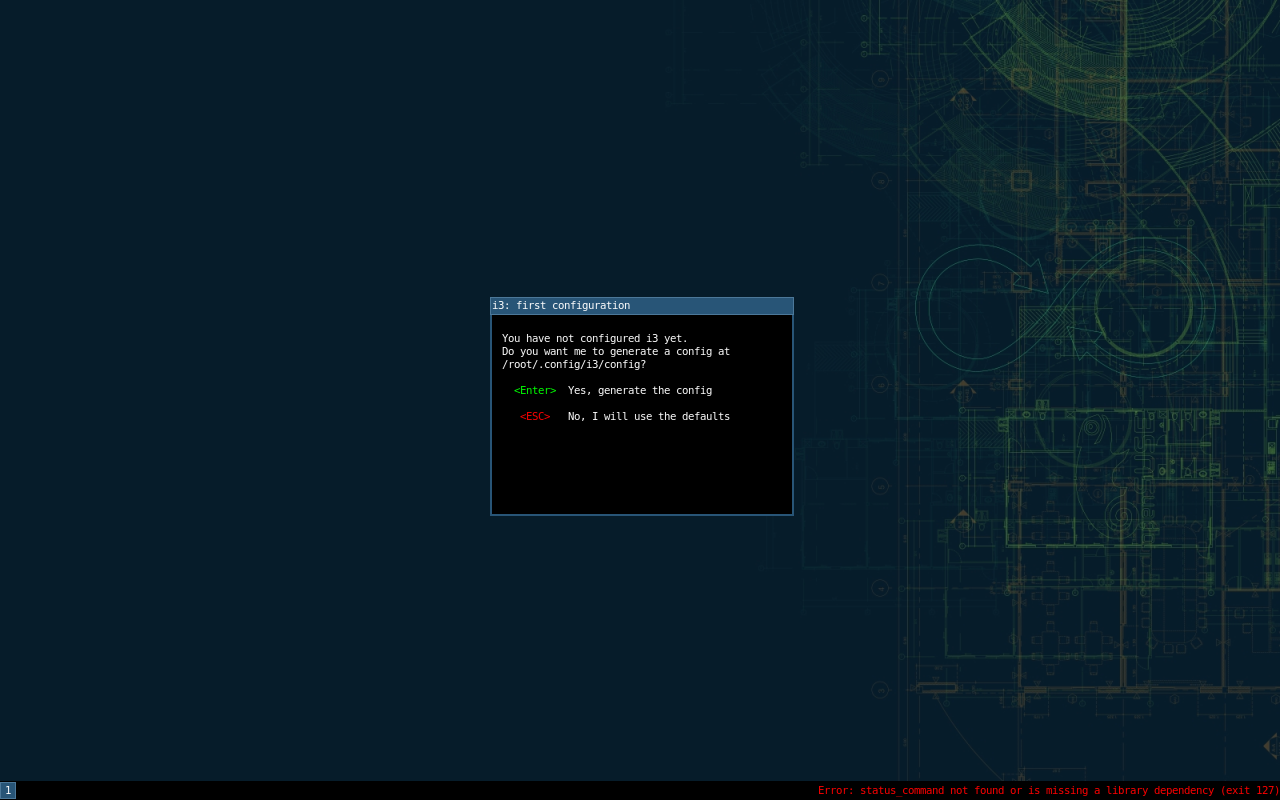Click '/root/.config/i3/config?' path text
This screenshot has height=800, width=1280.
coord(574,364)
